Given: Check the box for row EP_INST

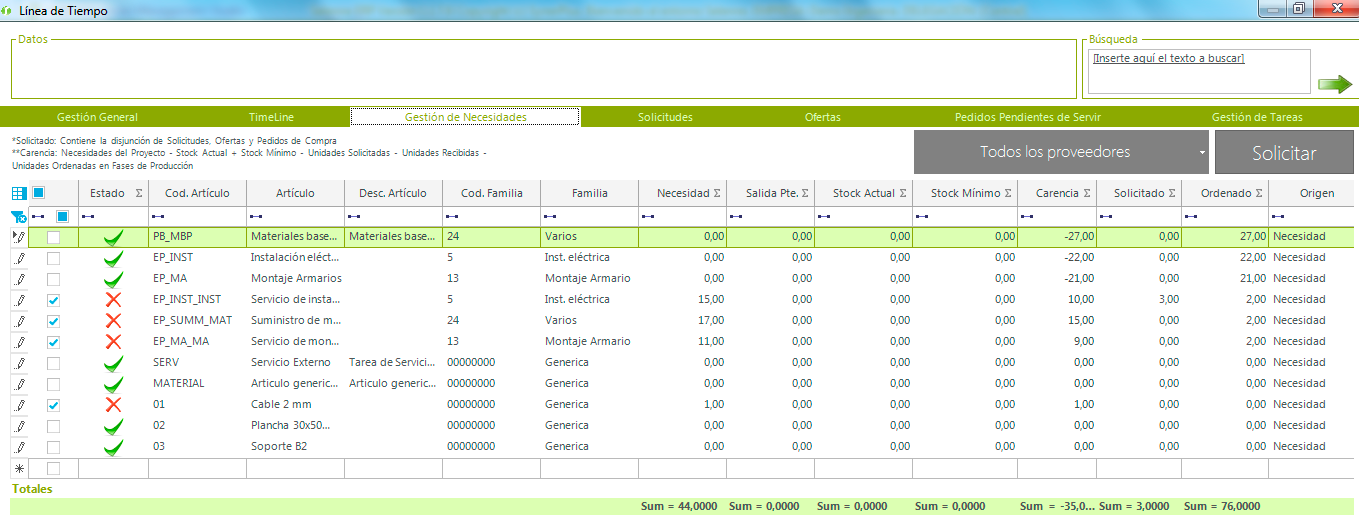Looking at the screenshot, I should 53,258.
